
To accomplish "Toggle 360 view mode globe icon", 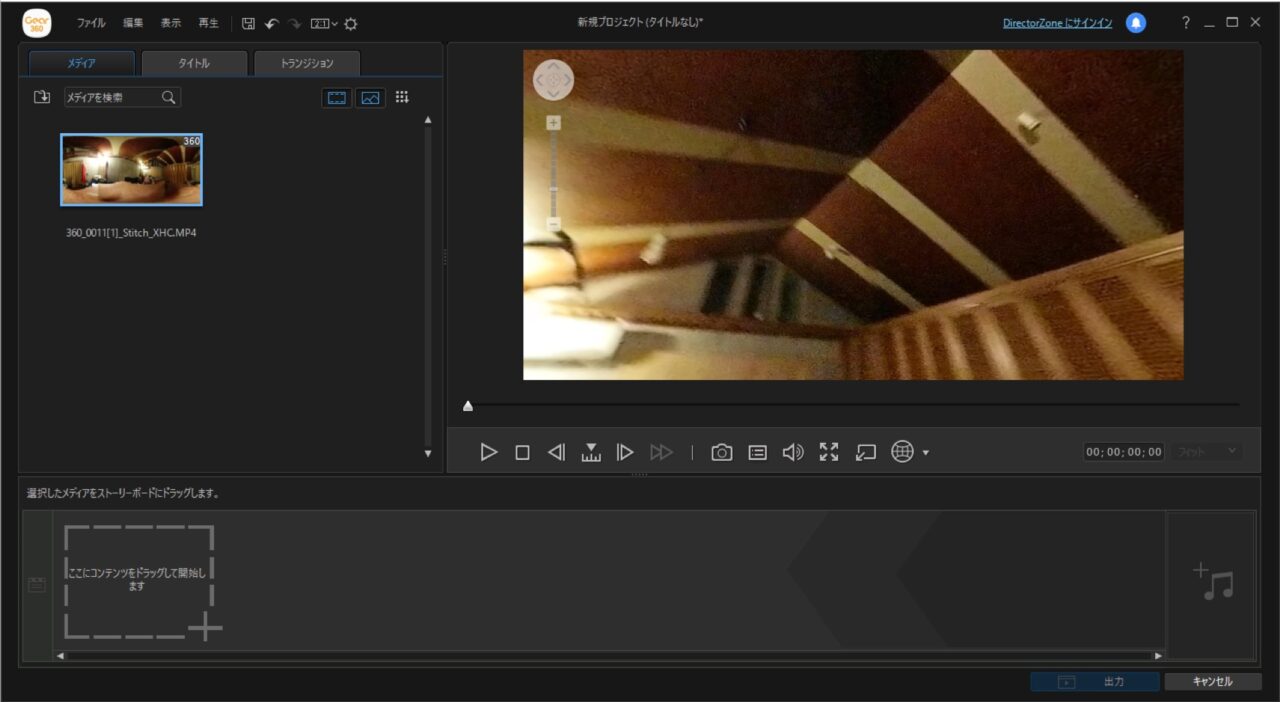I will click(902, 452).
